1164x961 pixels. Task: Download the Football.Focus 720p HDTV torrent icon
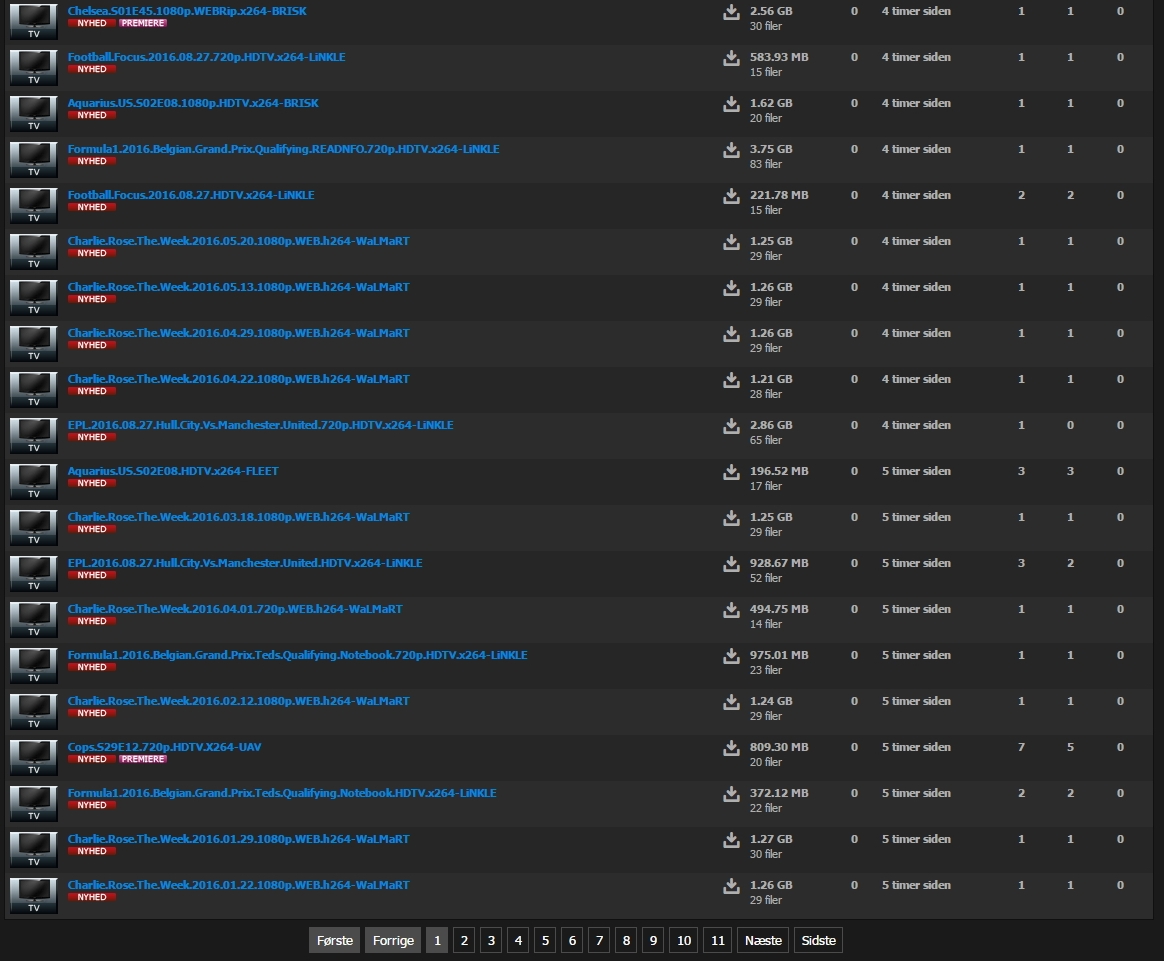[x=731, y=58]
